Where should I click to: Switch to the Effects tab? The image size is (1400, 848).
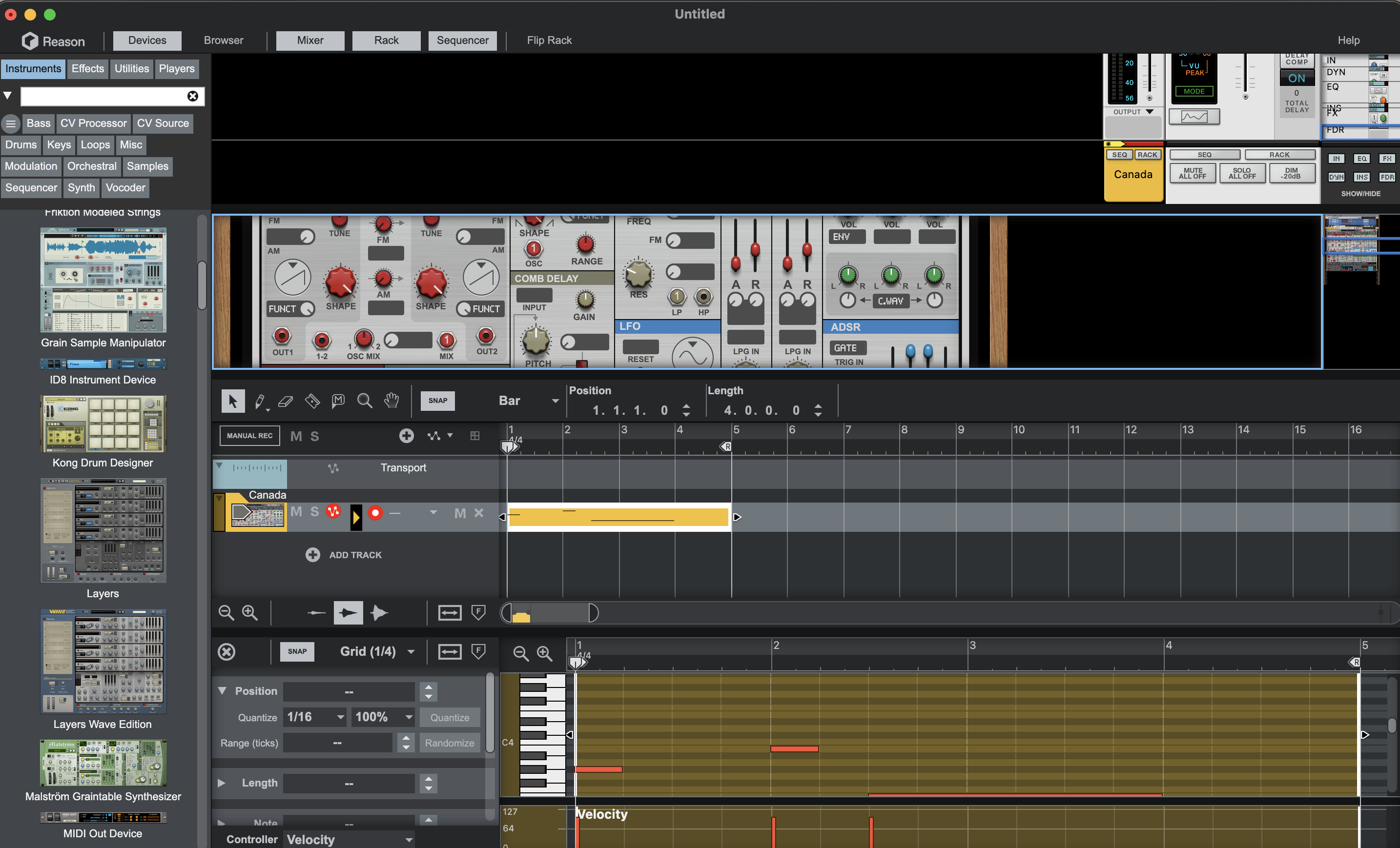click(x=87, y=69)
